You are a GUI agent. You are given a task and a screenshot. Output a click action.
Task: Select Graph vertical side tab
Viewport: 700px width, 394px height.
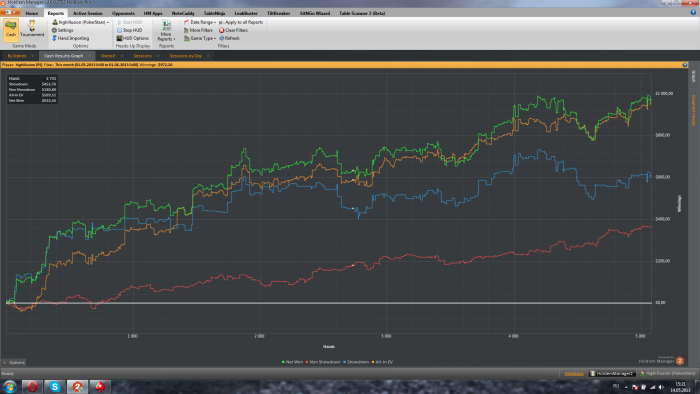(x=693, y=76)
